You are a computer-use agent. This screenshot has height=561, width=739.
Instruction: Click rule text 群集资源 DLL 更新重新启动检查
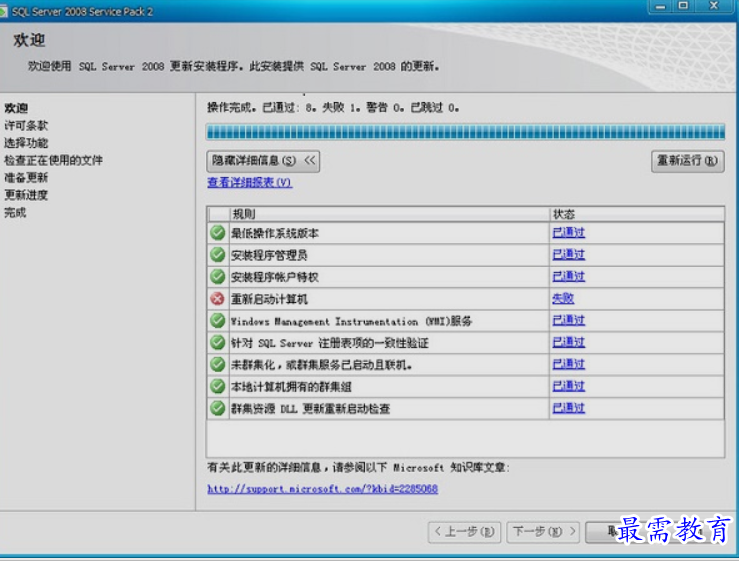311,409
